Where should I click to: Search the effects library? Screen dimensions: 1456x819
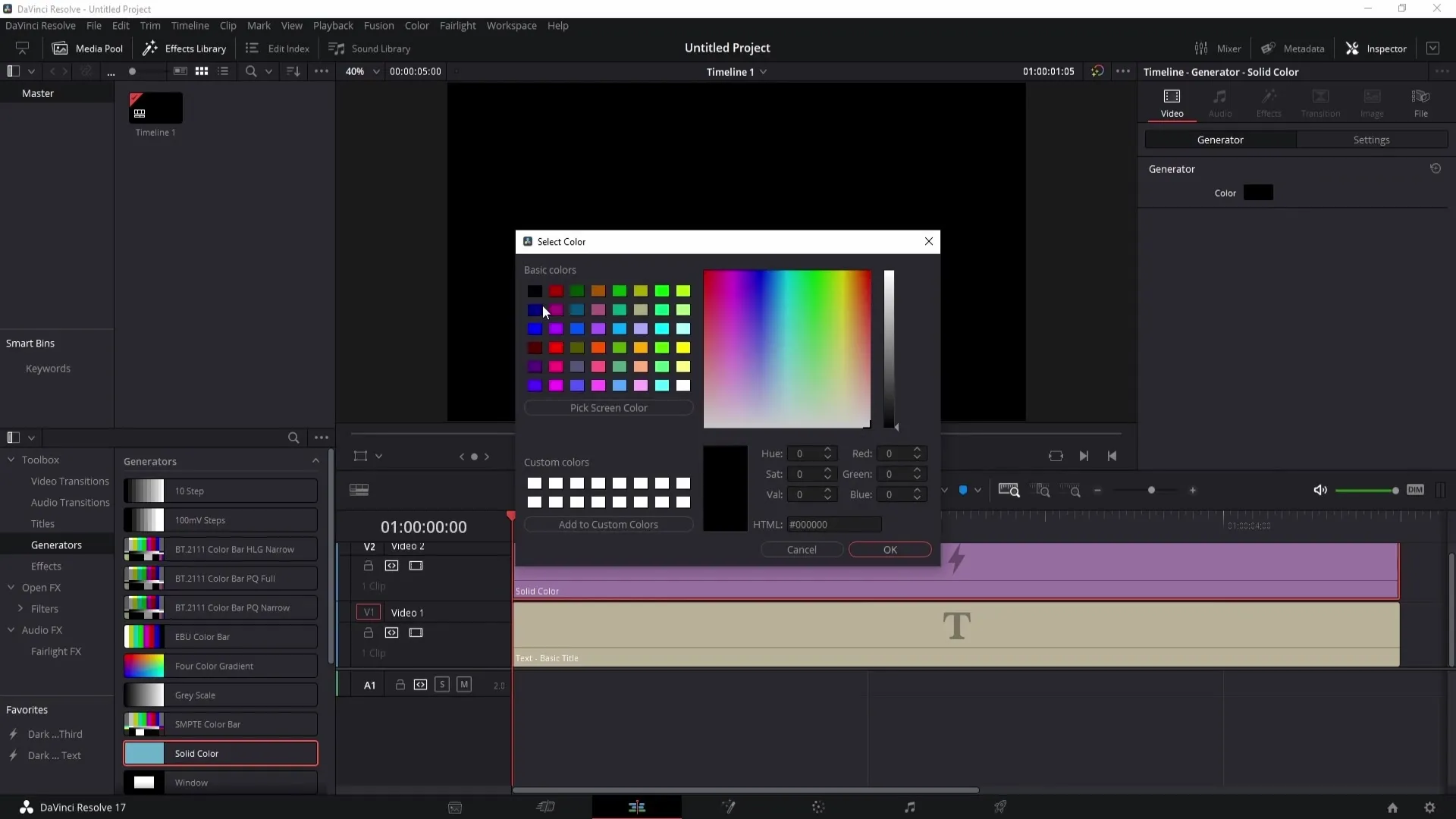point(293,438)
